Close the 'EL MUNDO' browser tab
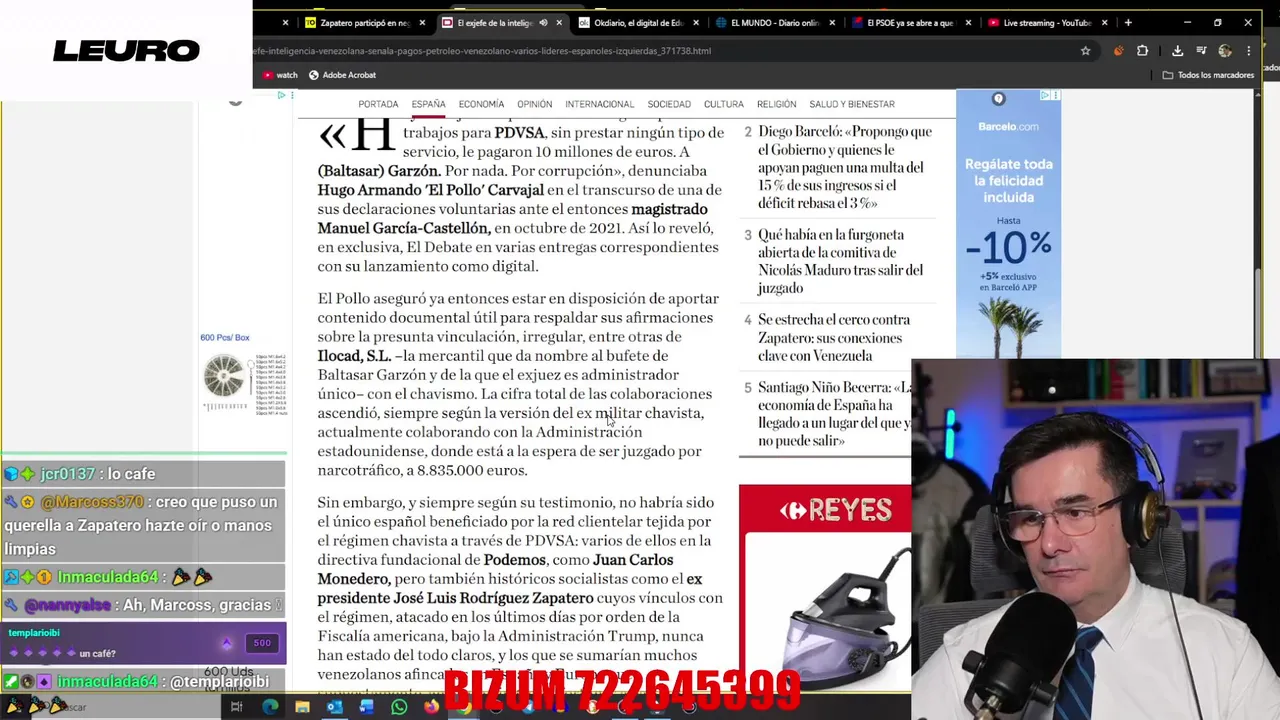1280x720 pixels. (x=833, y=23)
